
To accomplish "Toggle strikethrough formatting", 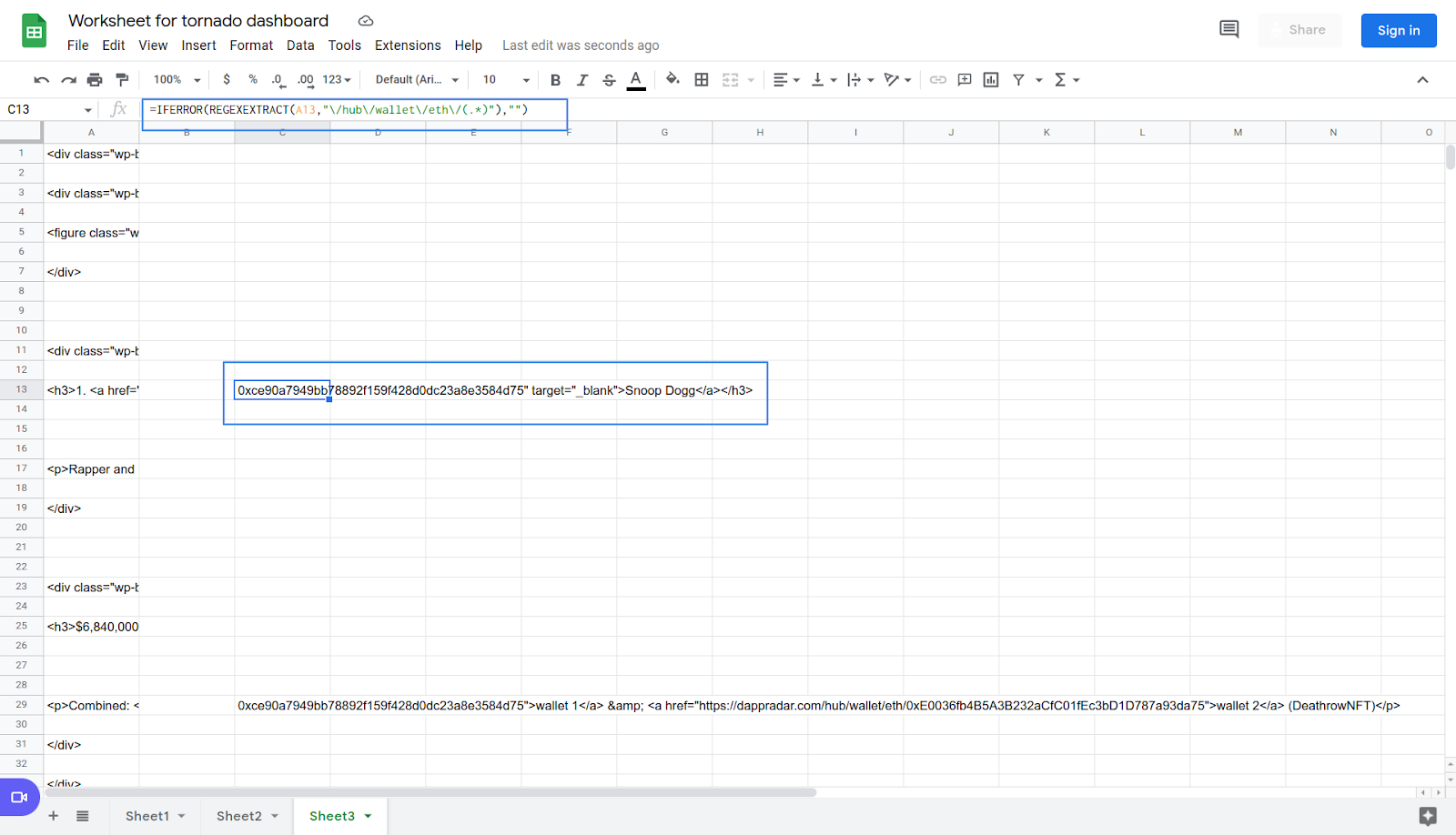I will coord(609,80).
